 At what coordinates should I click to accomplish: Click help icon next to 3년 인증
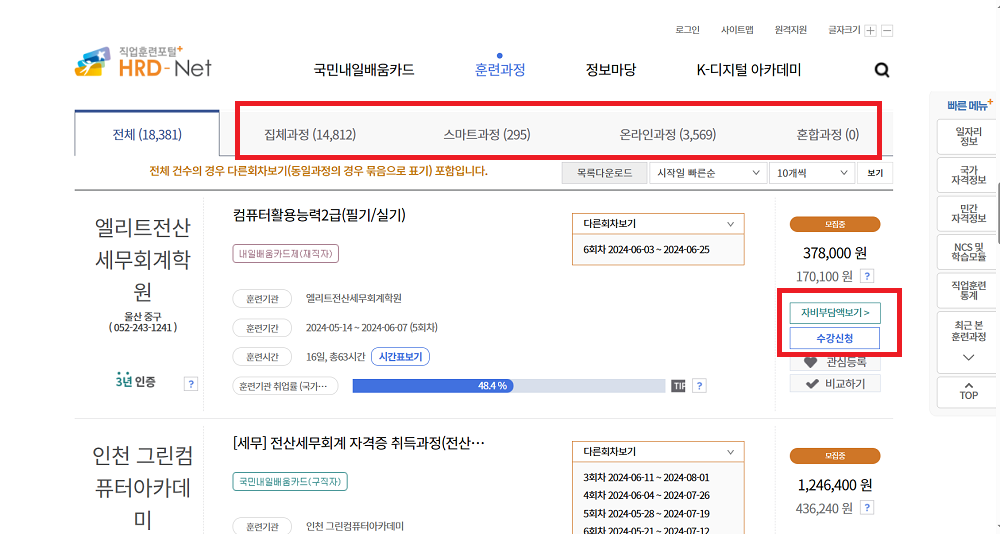pyautogui.click(x=191, y=383)
